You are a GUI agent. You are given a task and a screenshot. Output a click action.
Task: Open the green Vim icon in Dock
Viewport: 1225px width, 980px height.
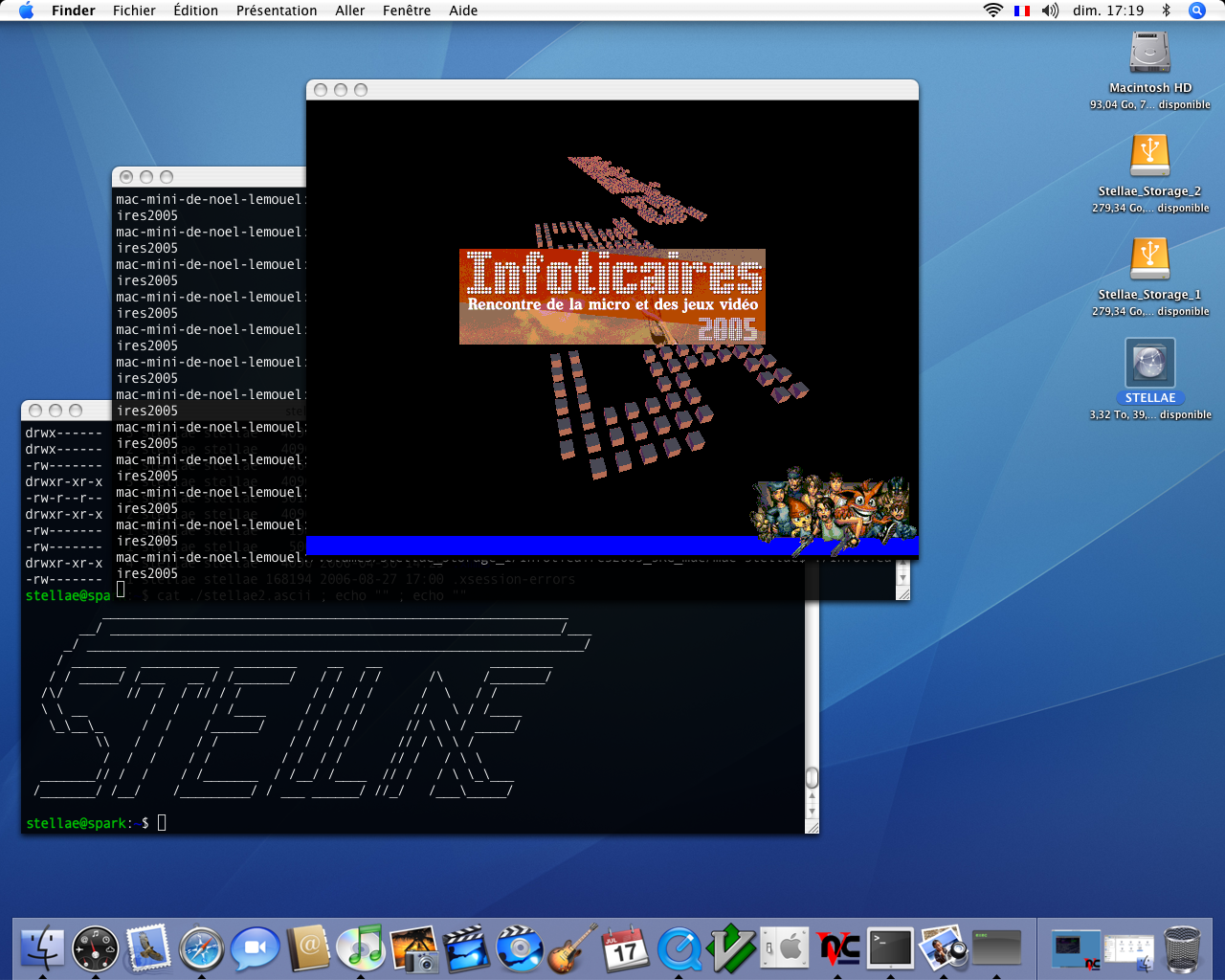732,949
